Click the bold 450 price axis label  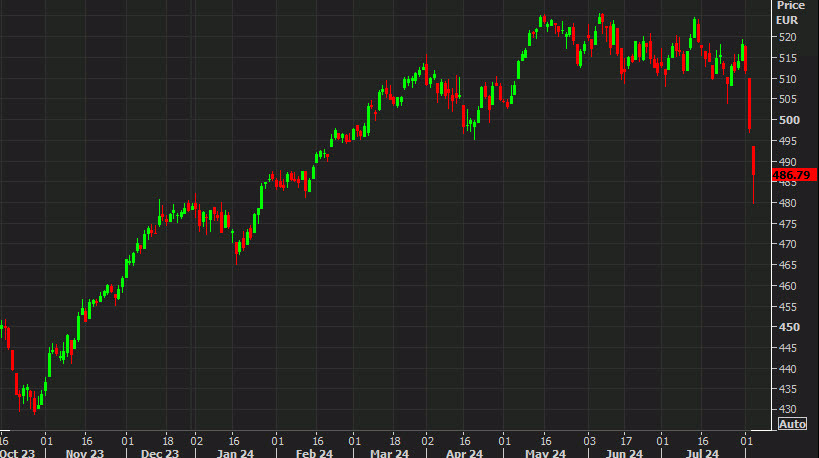789,327
